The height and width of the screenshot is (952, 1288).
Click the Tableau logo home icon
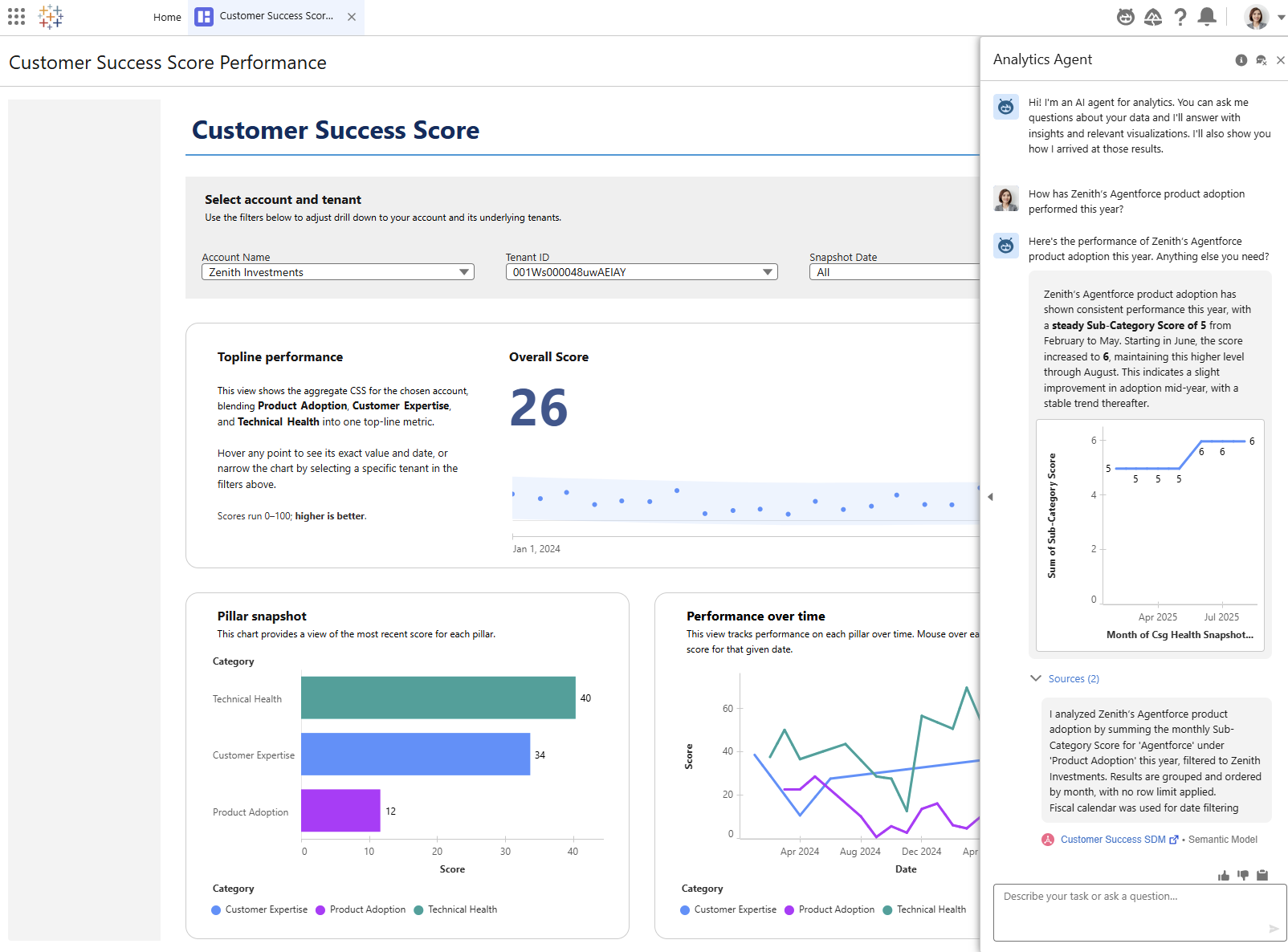click(50, 16)
